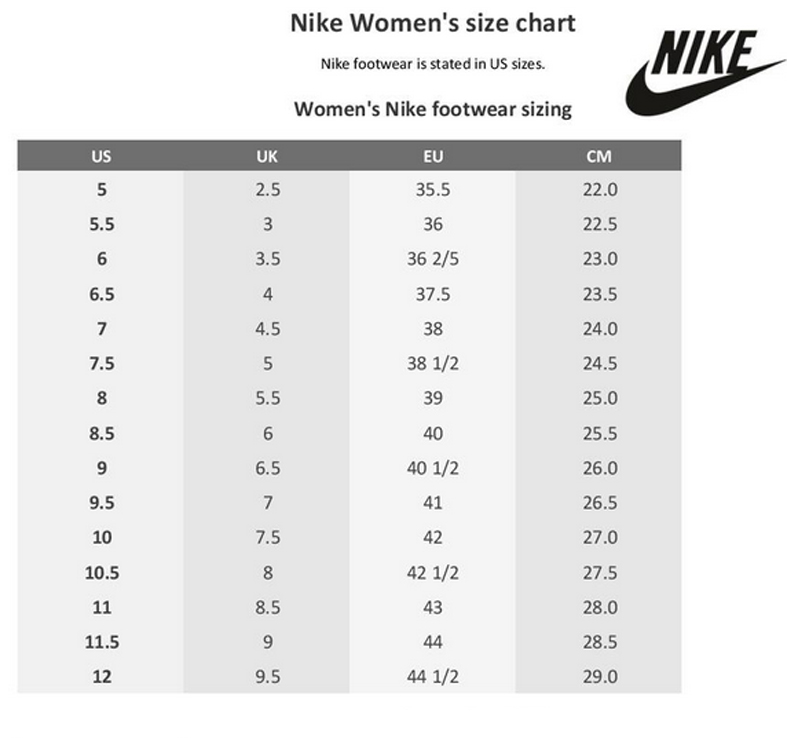Click the Women's Nike footwear sizing heading
787x738 pixels.
coord(433,109)
